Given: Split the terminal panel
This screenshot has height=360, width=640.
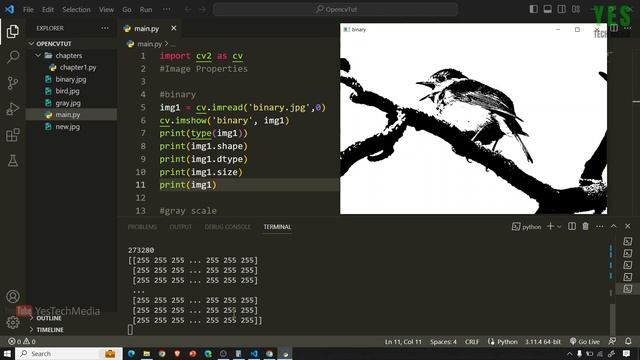Looking at the screenshot, I should (572, 226).
